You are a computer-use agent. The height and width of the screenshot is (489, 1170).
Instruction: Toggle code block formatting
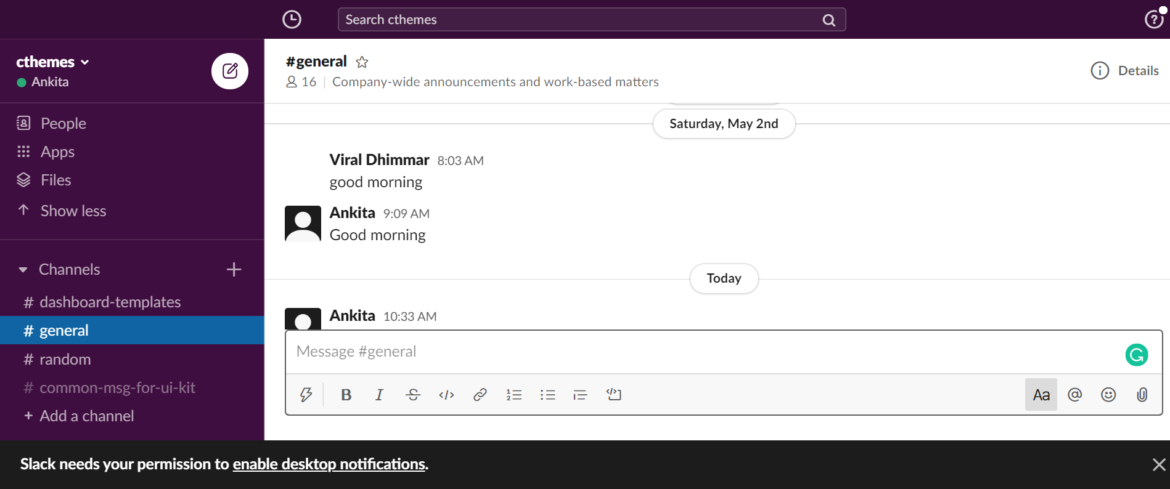click(x=613, y=395)
